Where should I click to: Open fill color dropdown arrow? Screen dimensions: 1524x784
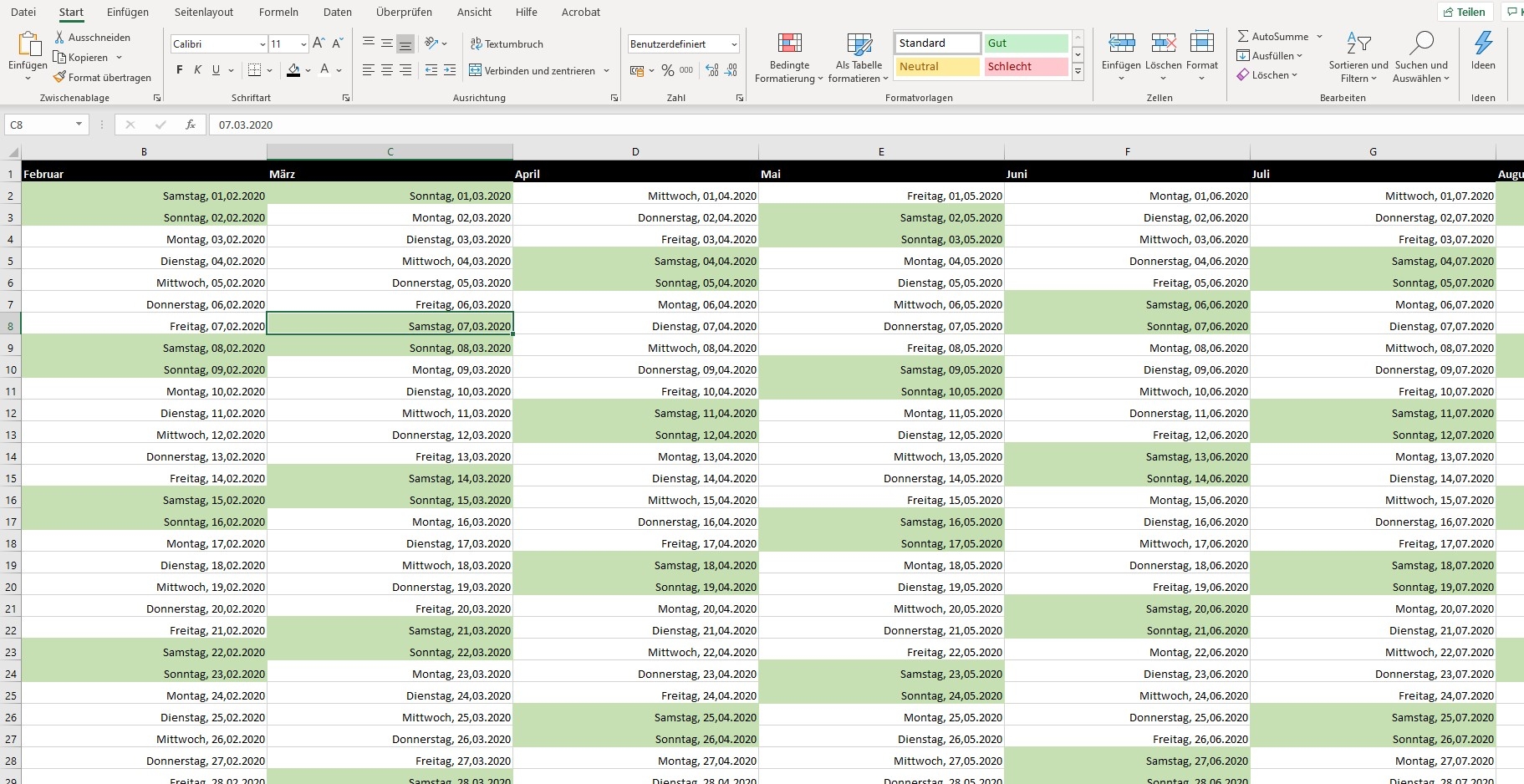click(x=308, y=70)
